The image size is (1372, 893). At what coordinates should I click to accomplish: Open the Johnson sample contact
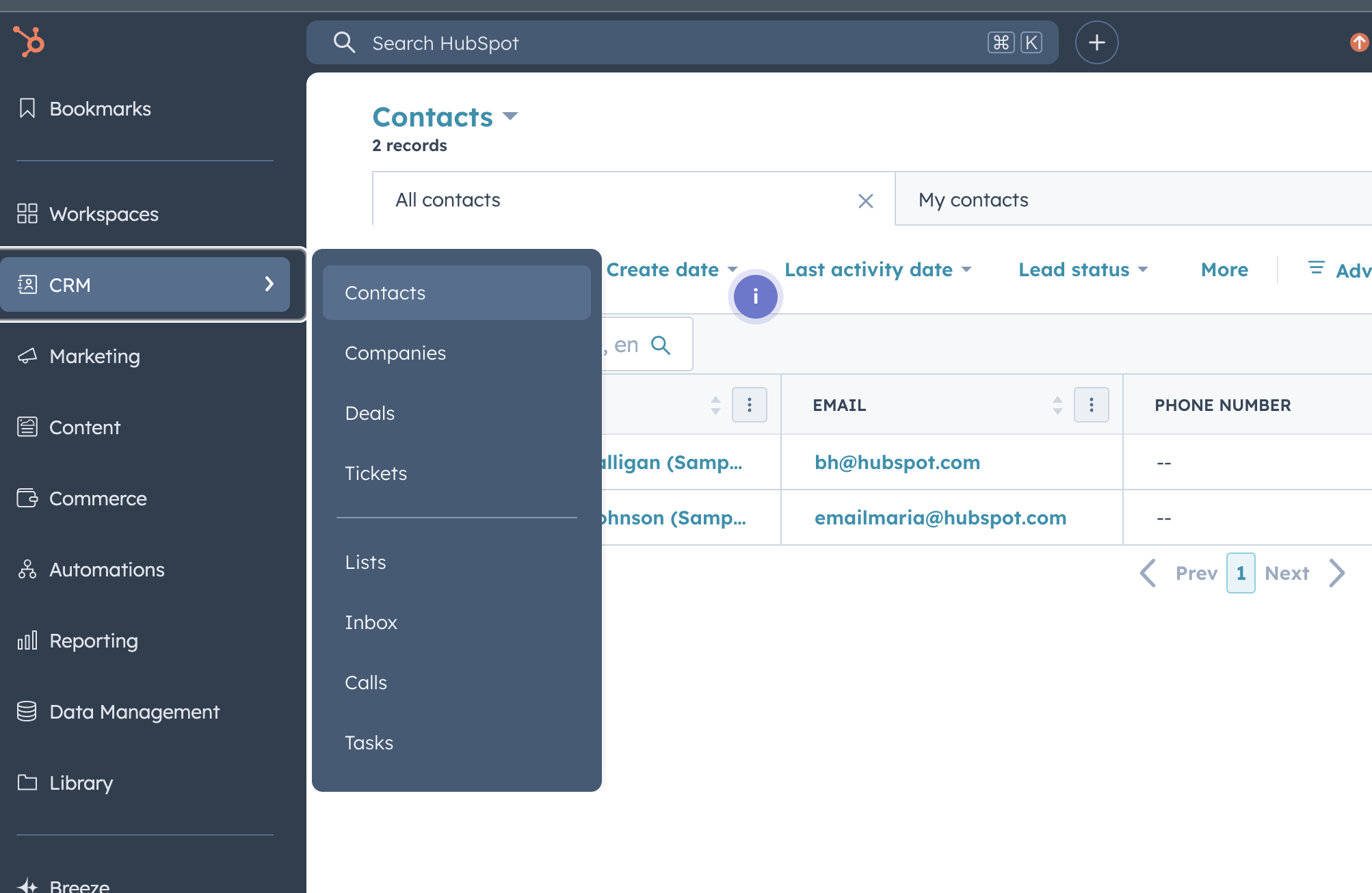click(674, 518)
